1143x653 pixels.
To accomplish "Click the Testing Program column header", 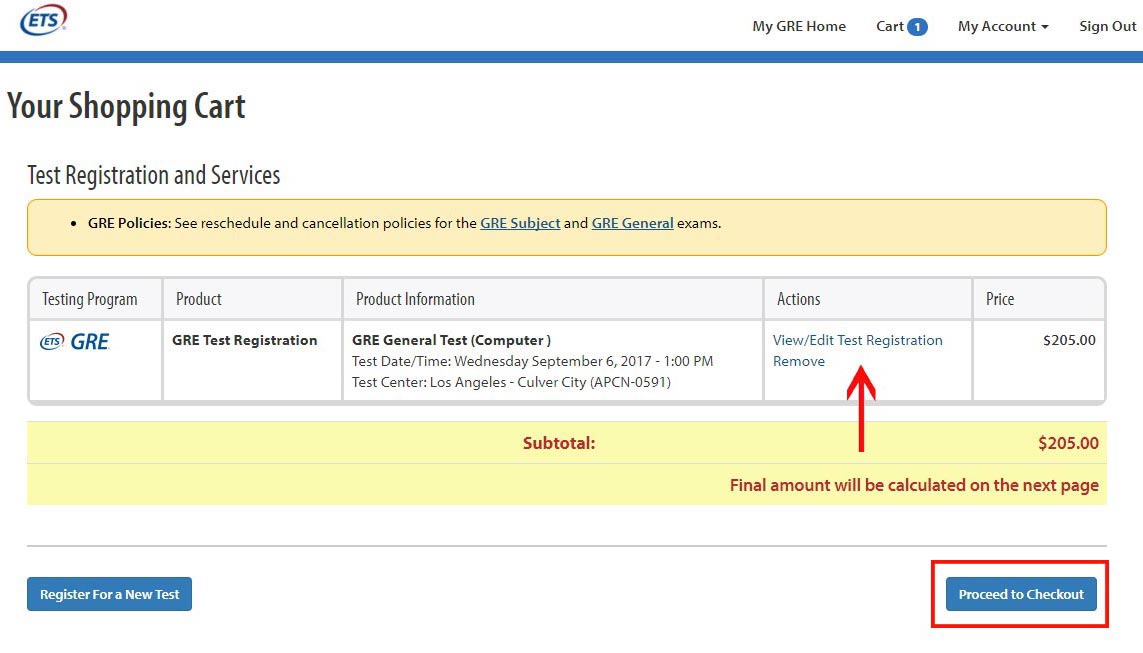I will click(89, 299).
